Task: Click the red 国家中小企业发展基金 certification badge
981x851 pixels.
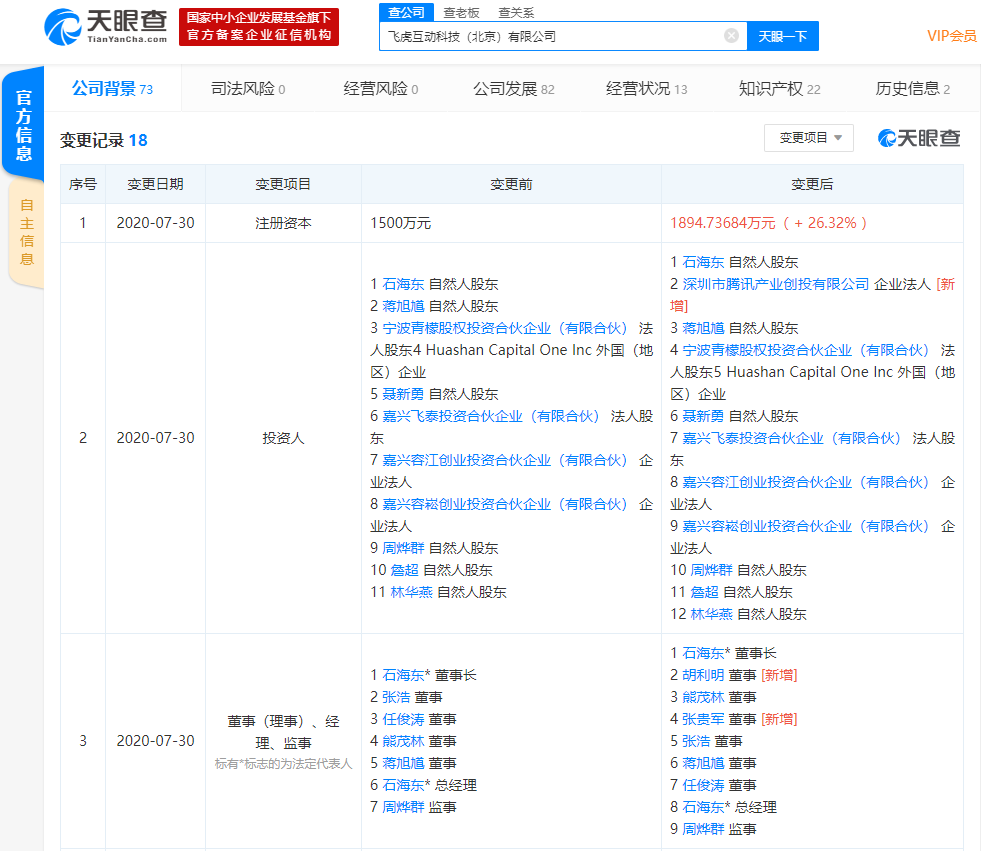Action: (259, 26)
